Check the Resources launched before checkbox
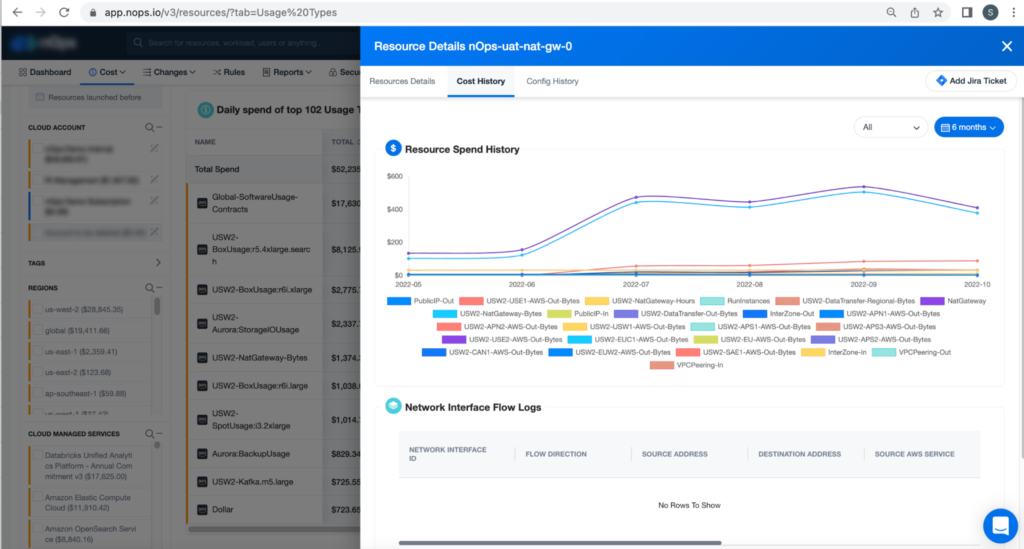This screenshot has width=1024, height=549. click(40, 97)
